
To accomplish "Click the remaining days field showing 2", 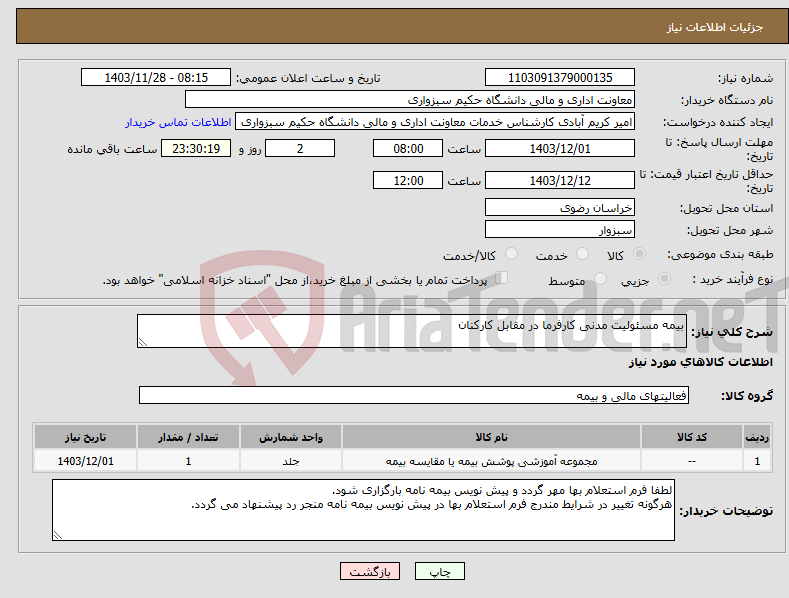I will (300, 148).
